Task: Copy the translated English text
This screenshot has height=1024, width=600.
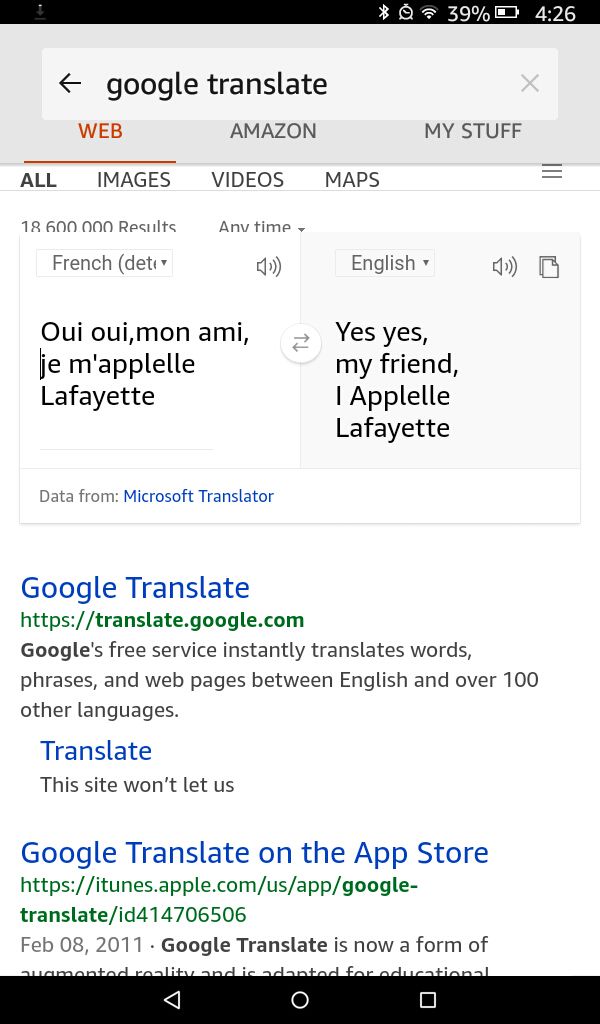Action: click(549, 266)
